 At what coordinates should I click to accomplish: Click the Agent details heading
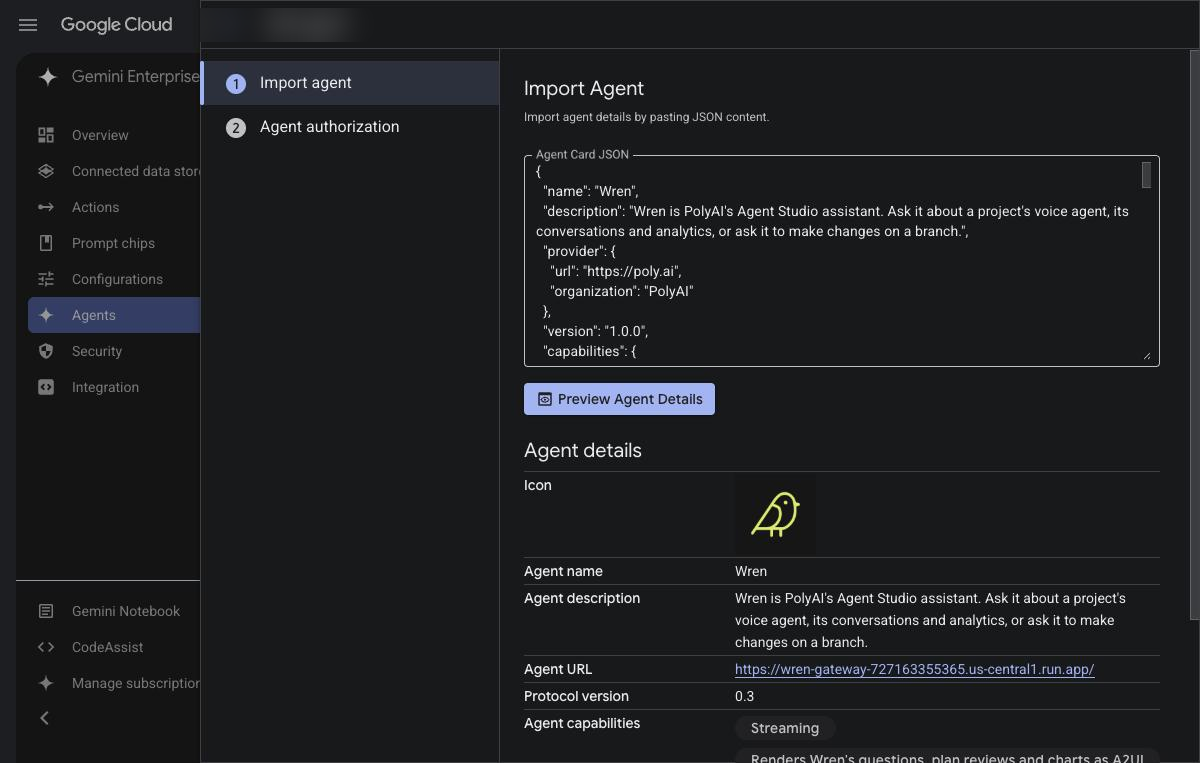click(583, 450)
